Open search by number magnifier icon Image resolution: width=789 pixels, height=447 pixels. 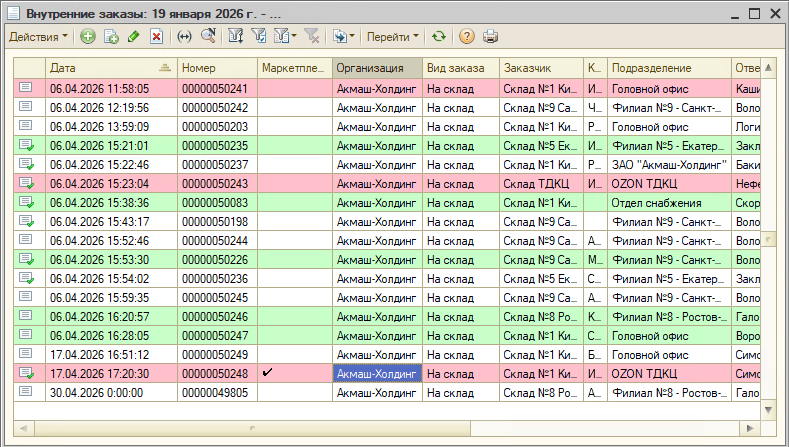click(208, 37)
